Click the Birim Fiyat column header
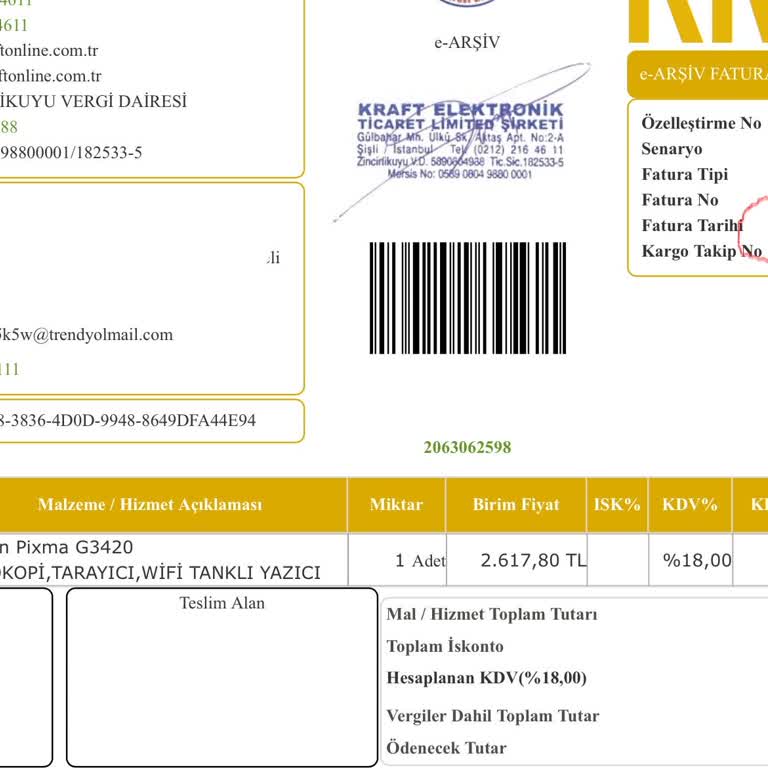The image size is (768, 768). 516,504
